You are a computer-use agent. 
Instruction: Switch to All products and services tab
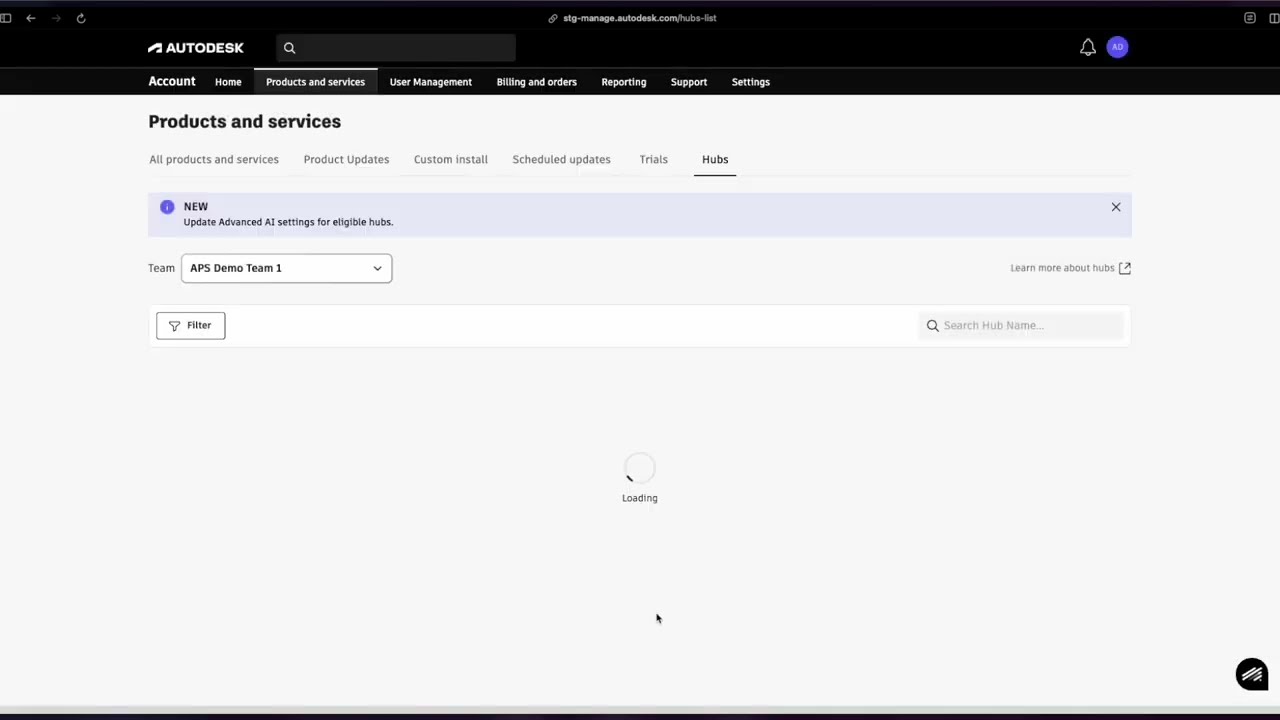point(214,159)
